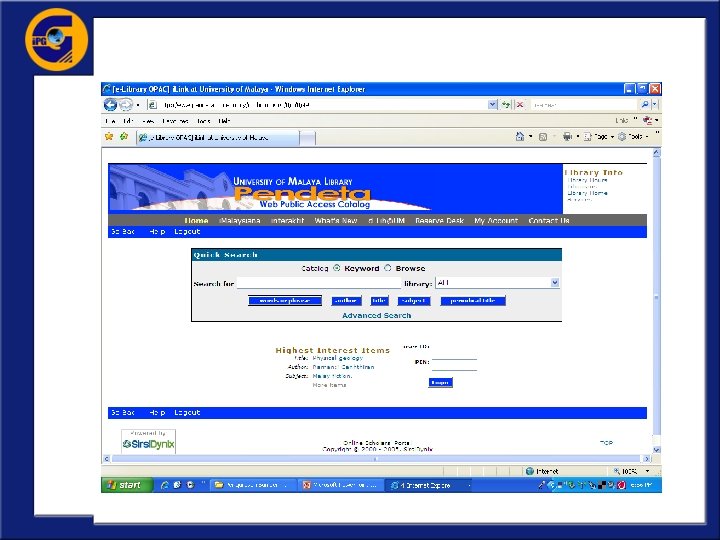This screenshot has height=540, width=720.
Task: Open the Edit menu
Action: (x=128, y=121)
